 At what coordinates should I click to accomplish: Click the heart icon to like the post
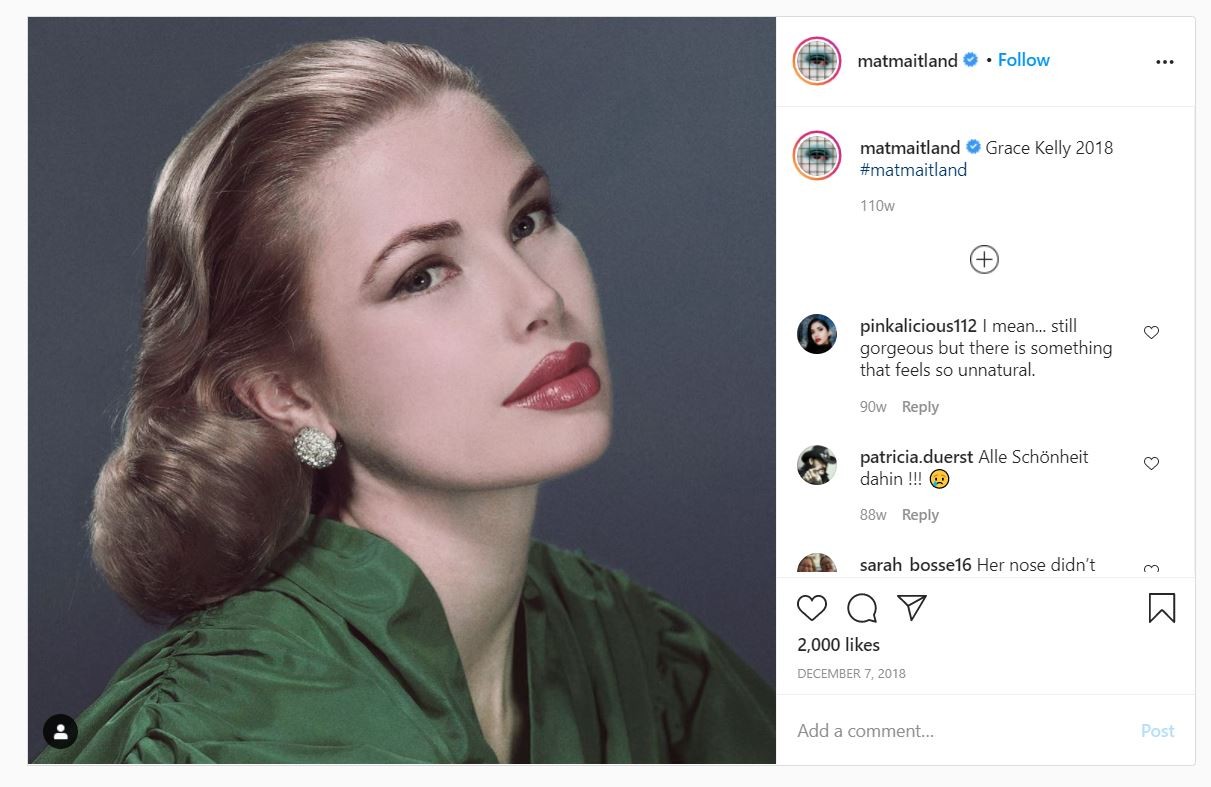click(x=812, y=608)
